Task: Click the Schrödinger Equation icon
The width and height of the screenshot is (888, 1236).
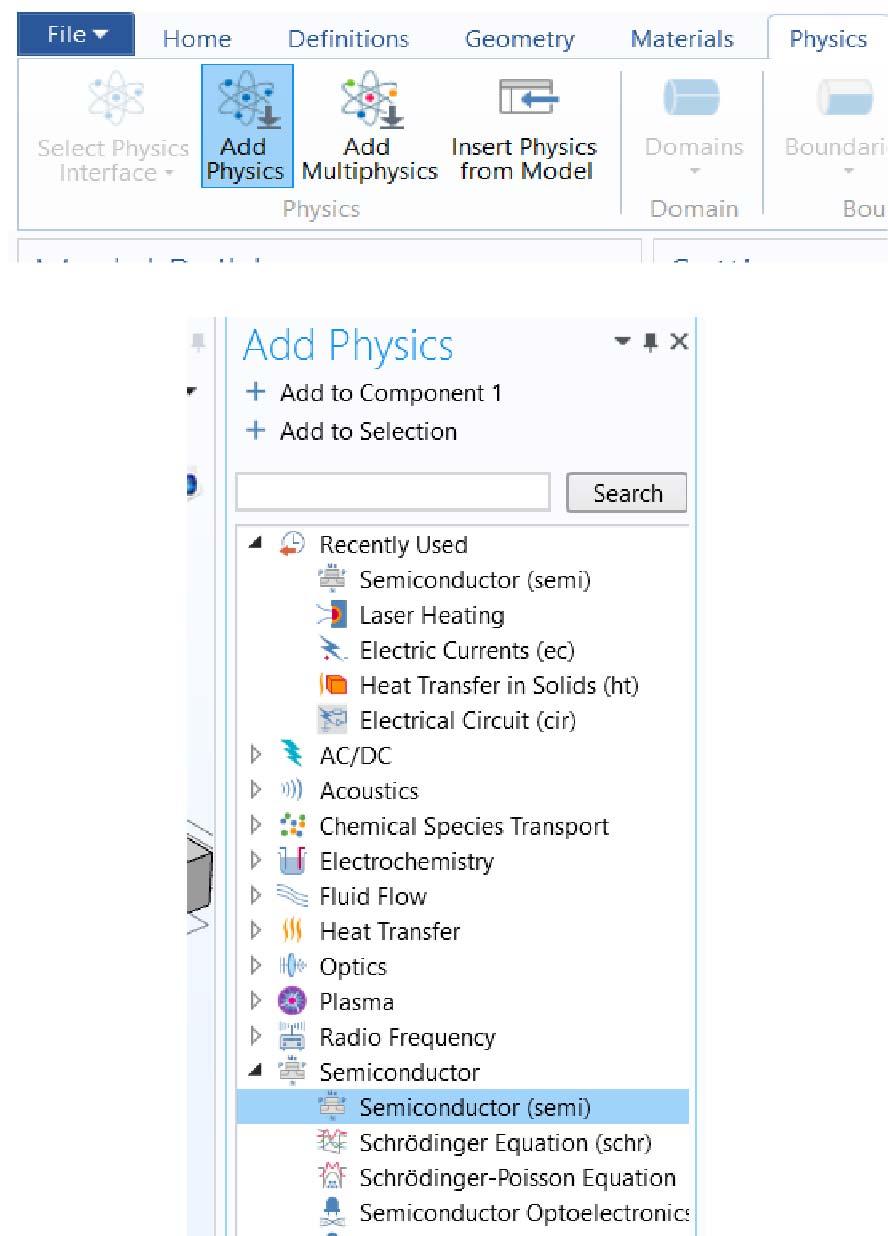Action: 331,1142
